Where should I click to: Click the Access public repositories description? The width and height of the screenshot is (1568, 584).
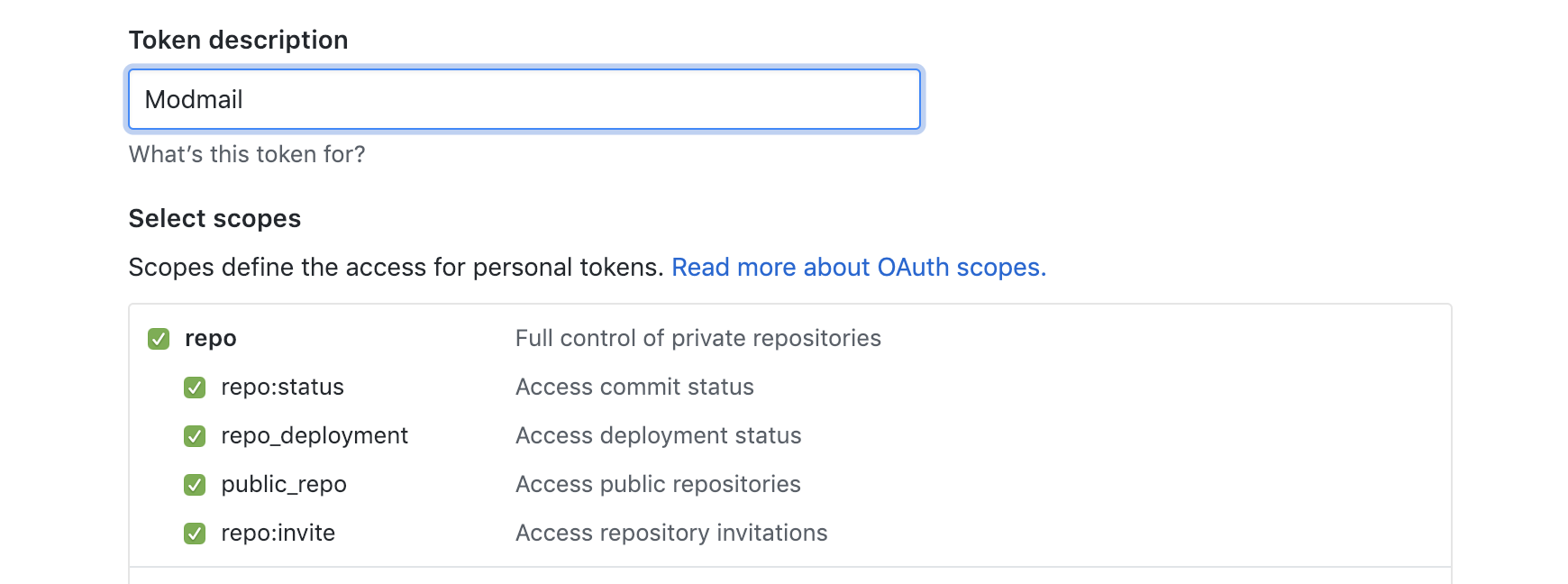tap(658, 485)
